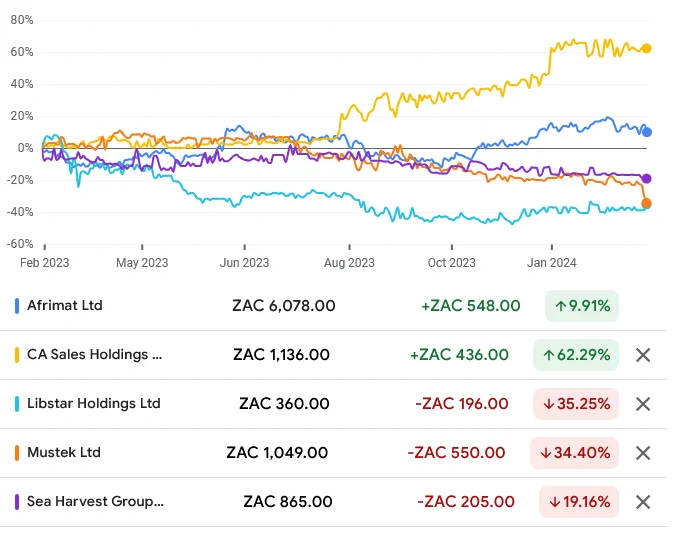675x540 pixels.
Task: Click the 9.91% gain badge
Action: [x=582, y=306]
